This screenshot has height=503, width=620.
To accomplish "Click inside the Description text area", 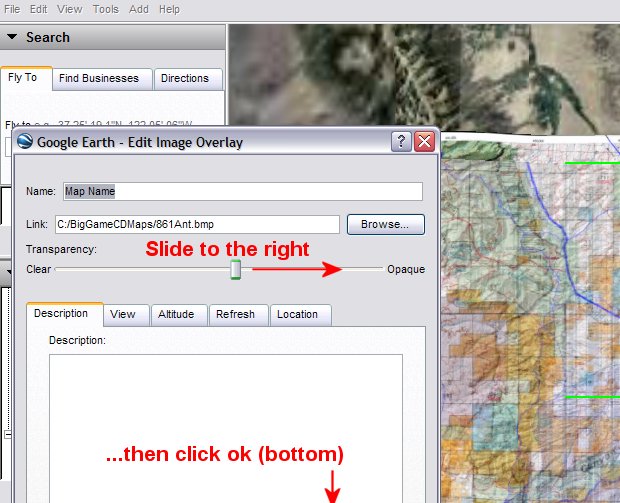I will (226, 428).
